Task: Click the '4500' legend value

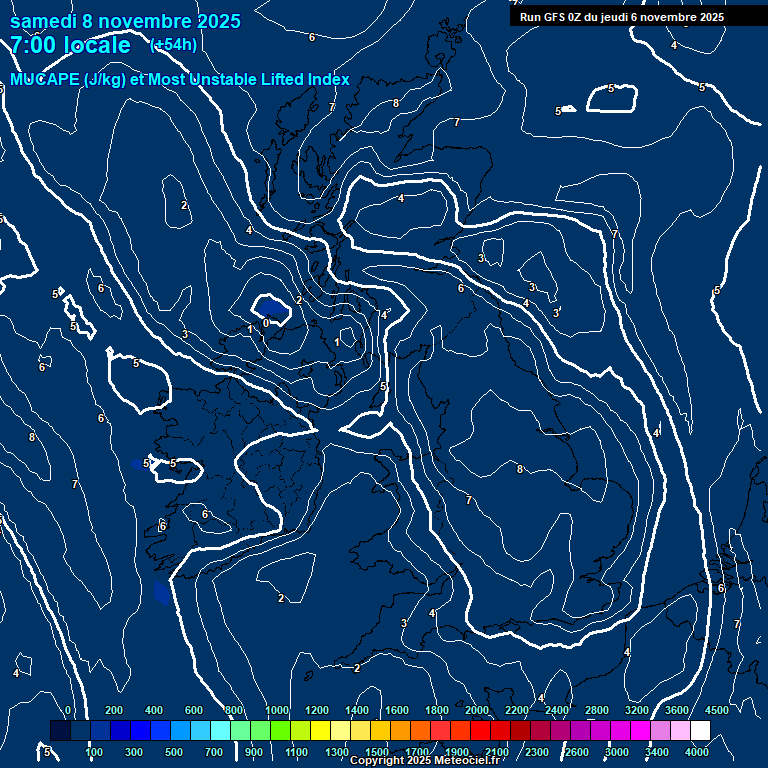Action: pyautogui.click(x=717, y=710)
